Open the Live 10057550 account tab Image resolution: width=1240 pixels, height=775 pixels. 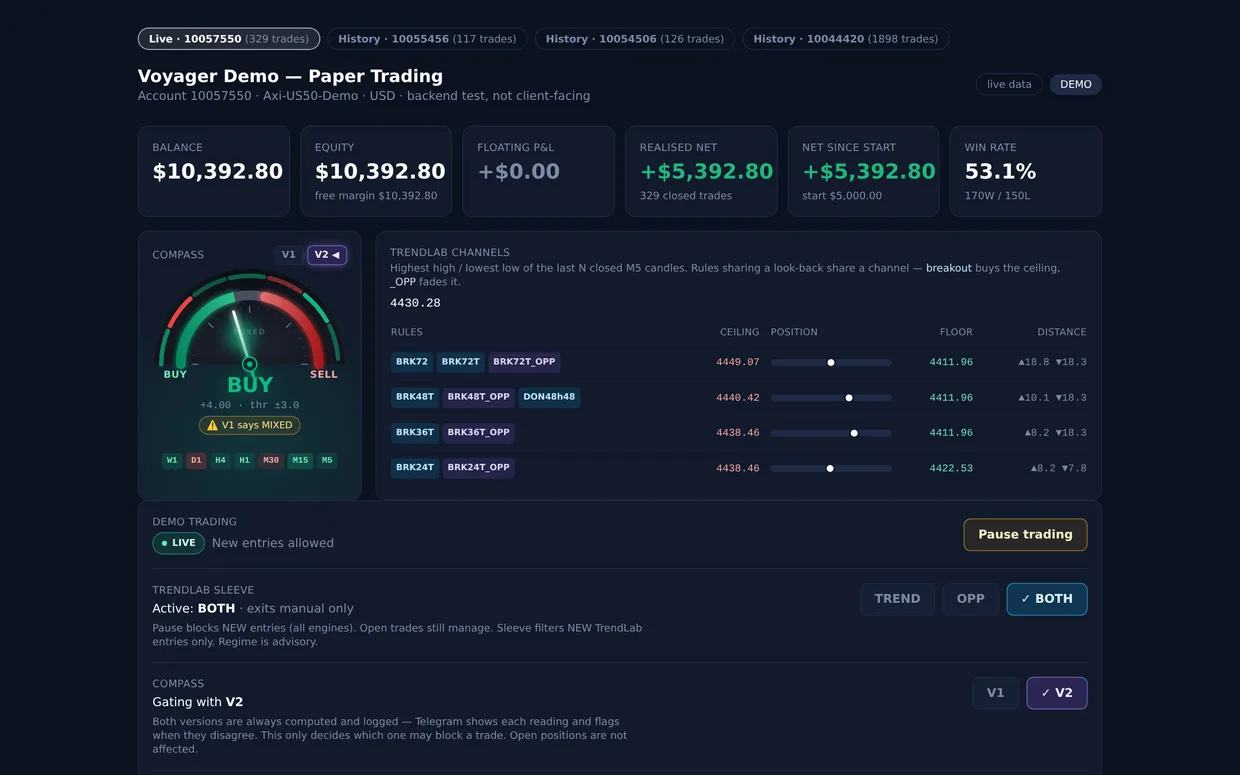pyautogui.click(x=229, y=39)
